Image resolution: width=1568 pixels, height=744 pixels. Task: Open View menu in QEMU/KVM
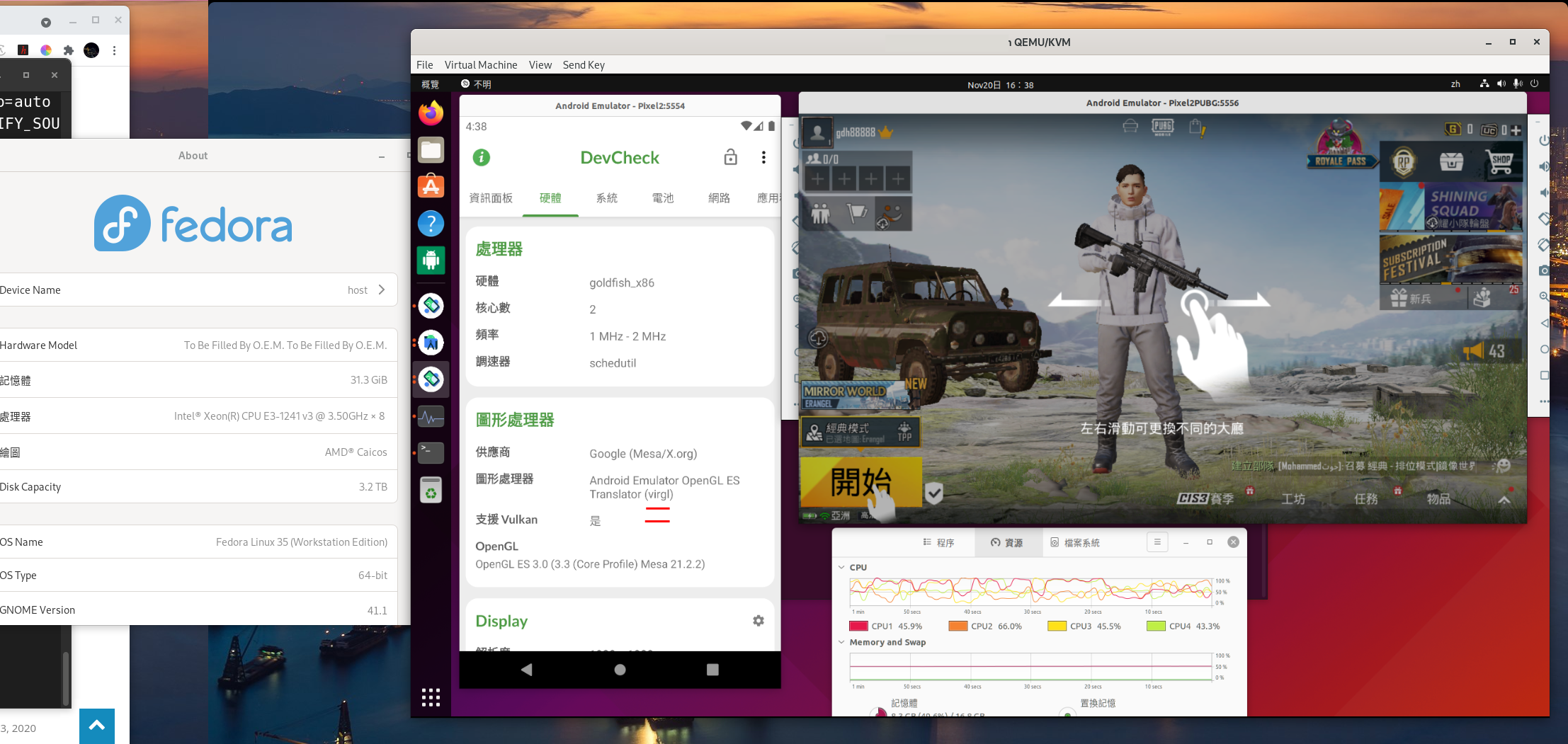click(540, 64)
